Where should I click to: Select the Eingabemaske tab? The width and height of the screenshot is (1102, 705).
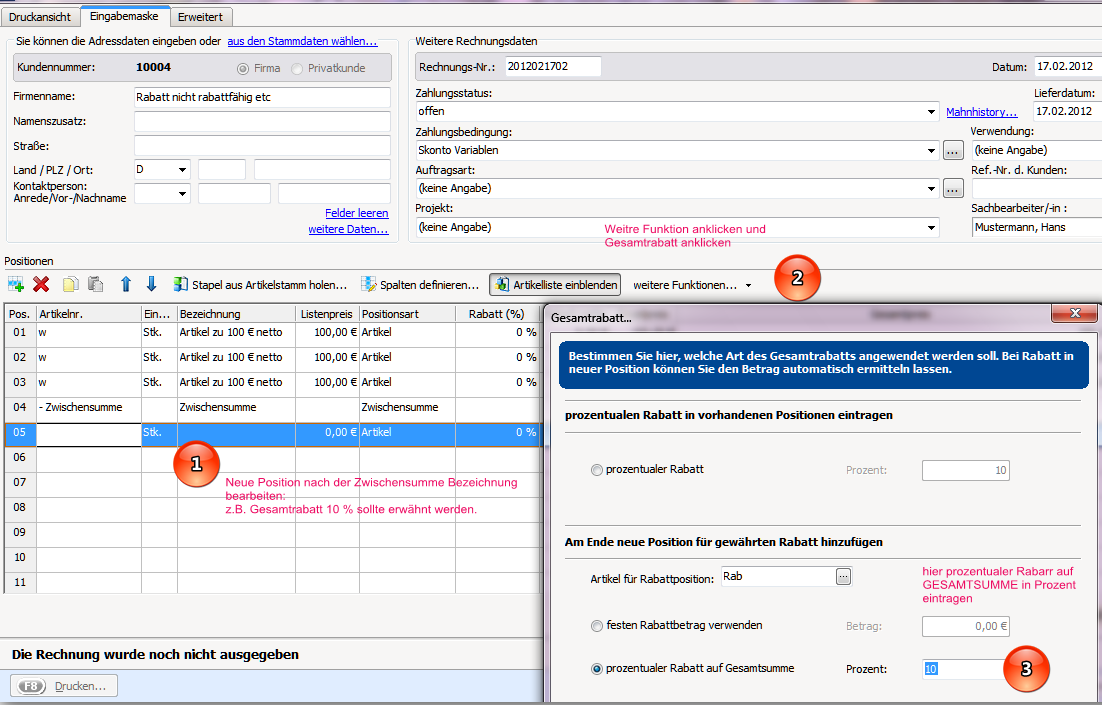click(124, 15)
